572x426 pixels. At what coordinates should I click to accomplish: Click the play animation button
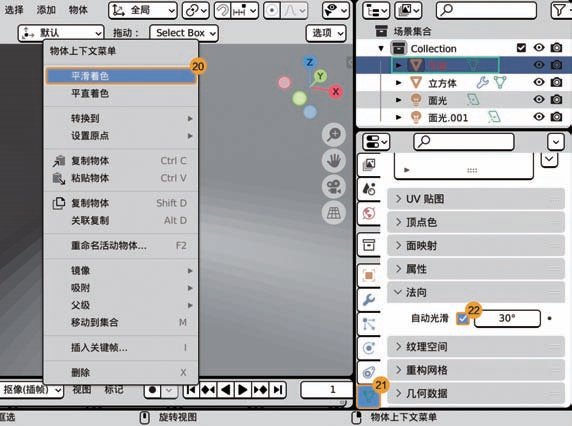tap(243, 390)
